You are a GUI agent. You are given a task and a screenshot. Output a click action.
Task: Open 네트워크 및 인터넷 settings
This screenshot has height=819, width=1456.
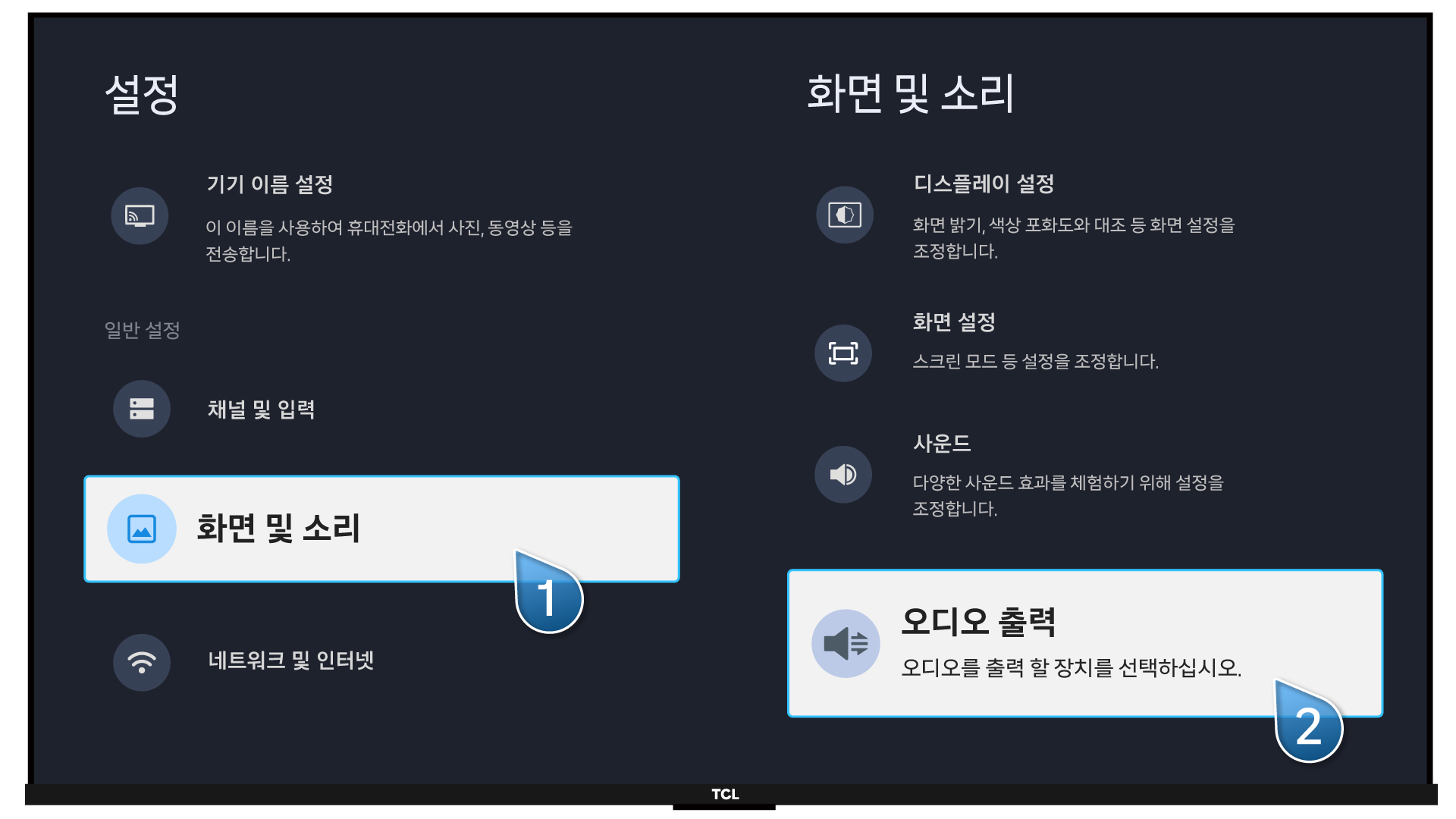click(291, 661)
